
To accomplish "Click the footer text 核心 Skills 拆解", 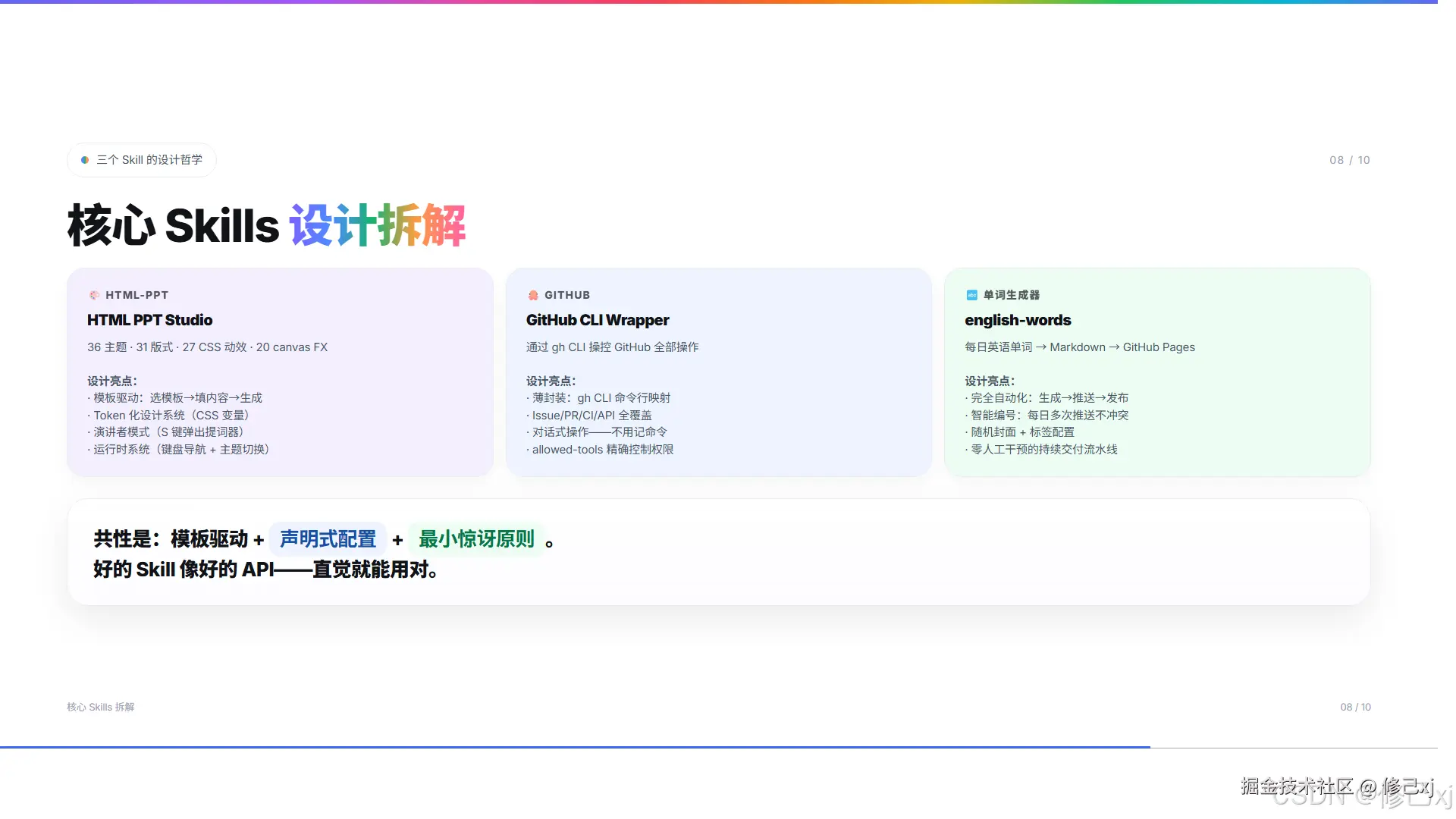I will 100,707.
